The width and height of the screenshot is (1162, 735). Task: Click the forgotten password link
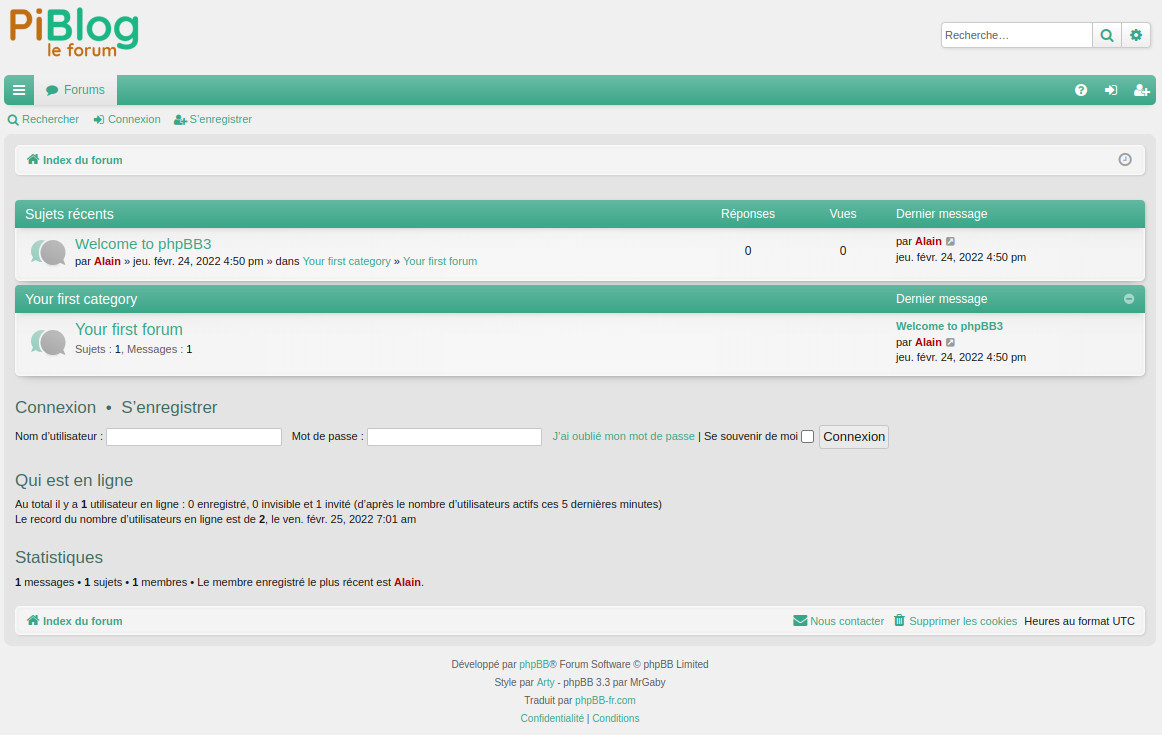(x=623, y=437)
